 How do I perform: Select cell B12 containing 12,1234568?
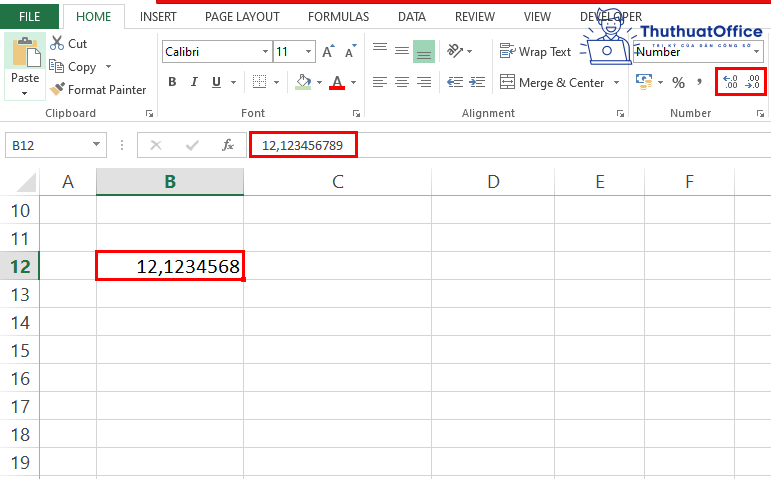[x=170, y=266]
